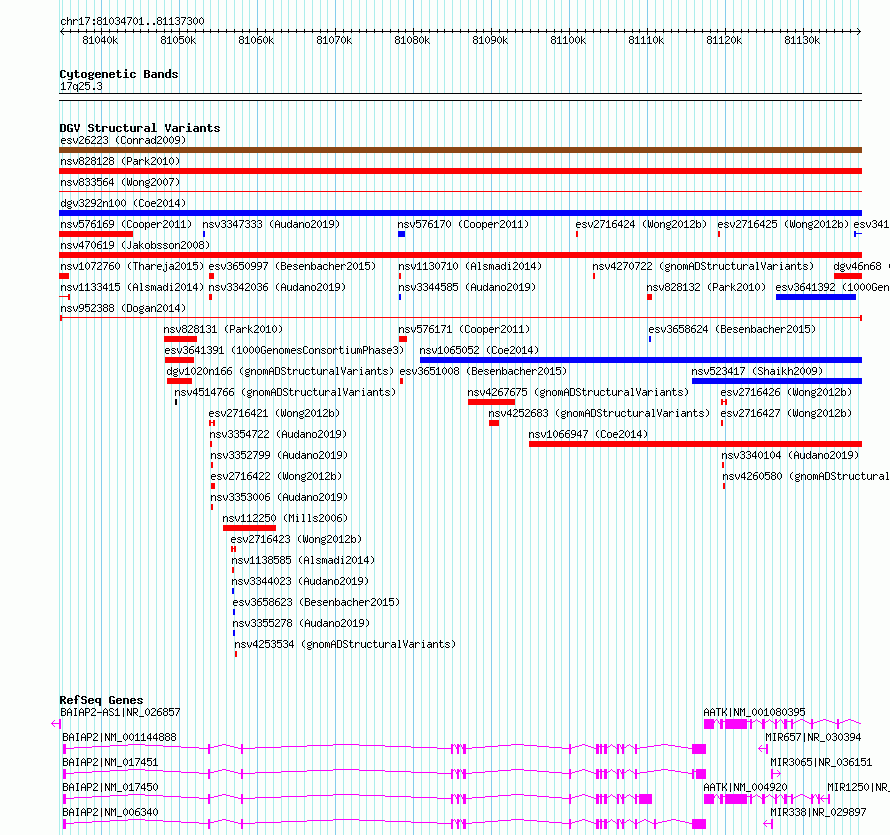Select the red nsv576169 variant bar

pyautogui.click(x=96, y=234)
